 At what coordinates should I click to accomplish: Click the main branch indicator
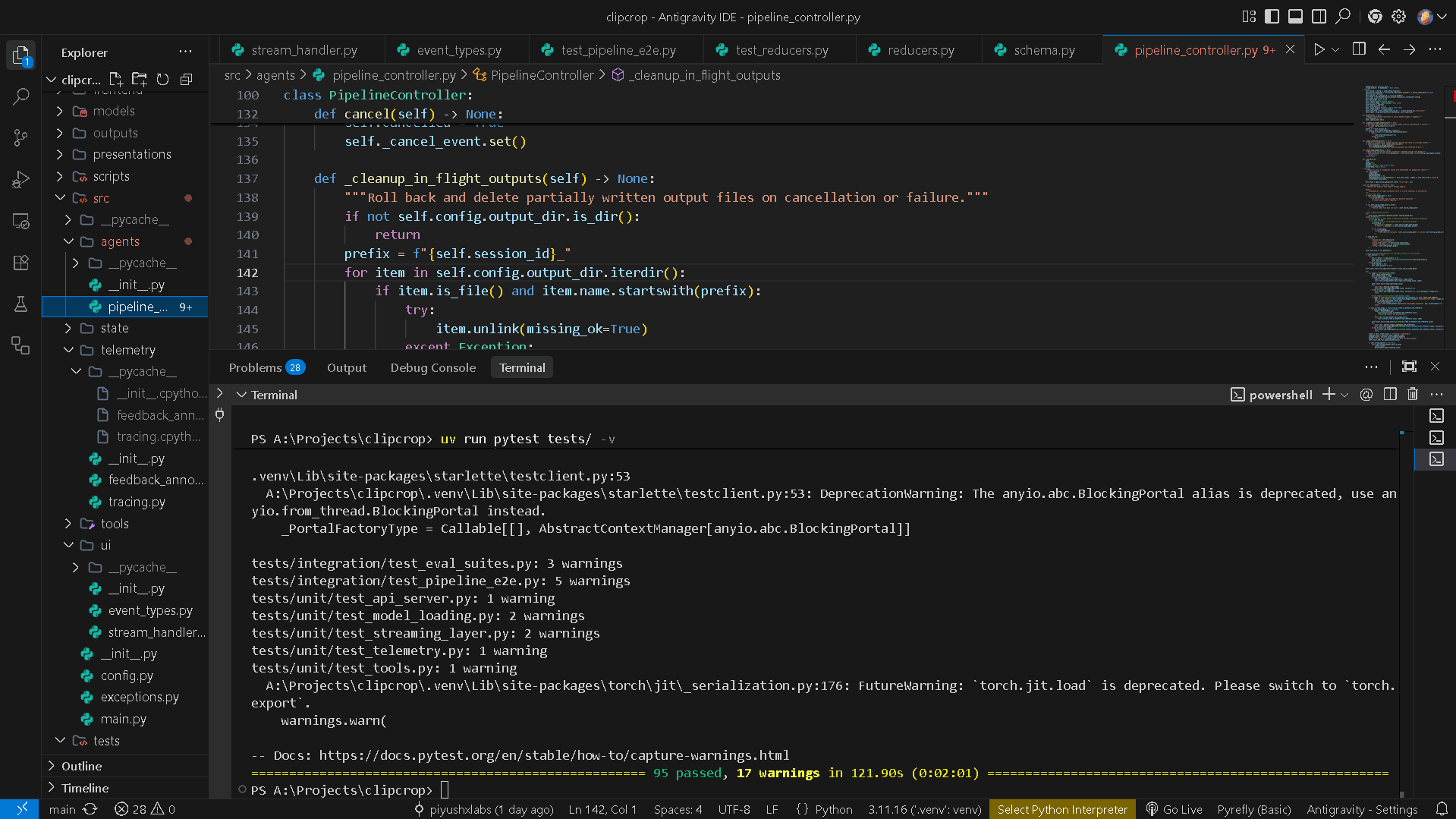click(61, 809)
